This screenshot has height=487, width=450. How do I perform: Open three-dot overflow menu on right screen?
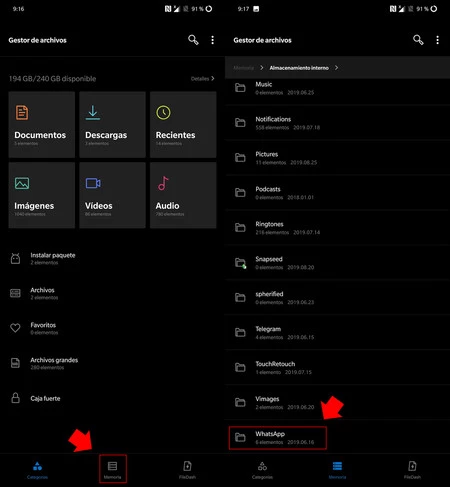click(437, 40)
